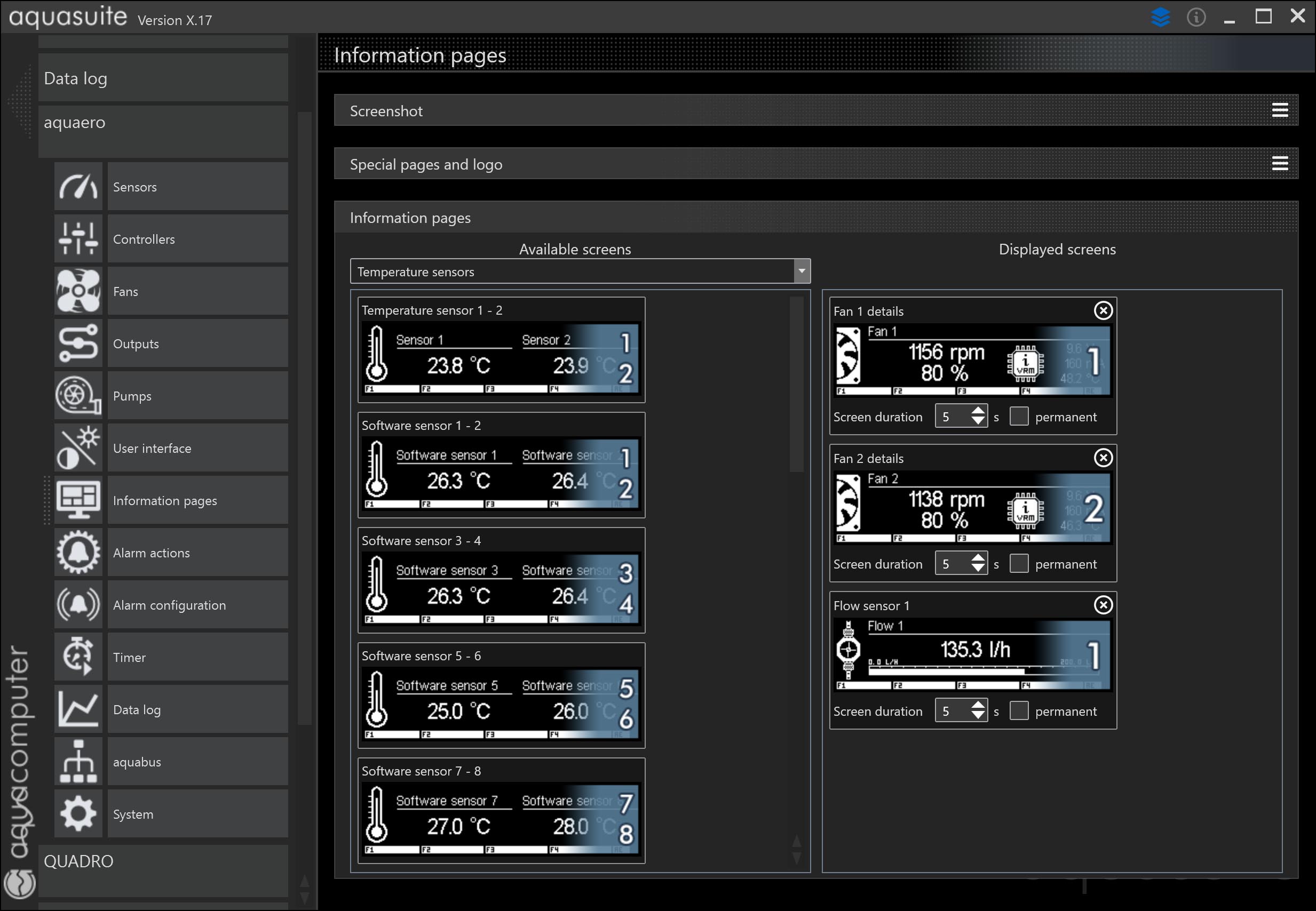1316x911 pixels.
Task: Enable permanent checkbox for Fan 1 details
Action: [x=1019, y=416]
